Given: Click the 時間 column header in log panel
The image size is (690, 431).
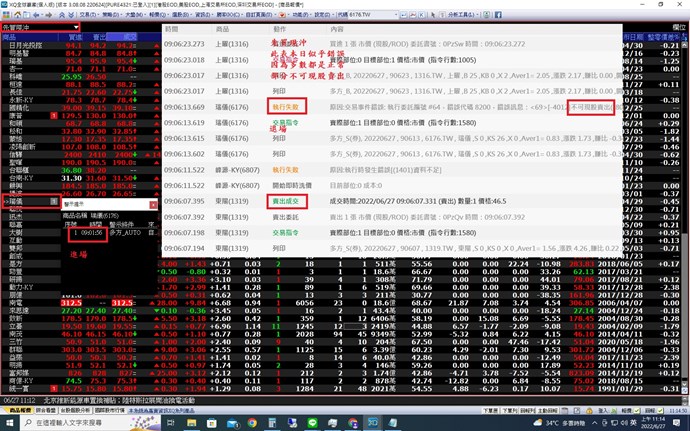Looking at the screenshot, I should 171,31.
